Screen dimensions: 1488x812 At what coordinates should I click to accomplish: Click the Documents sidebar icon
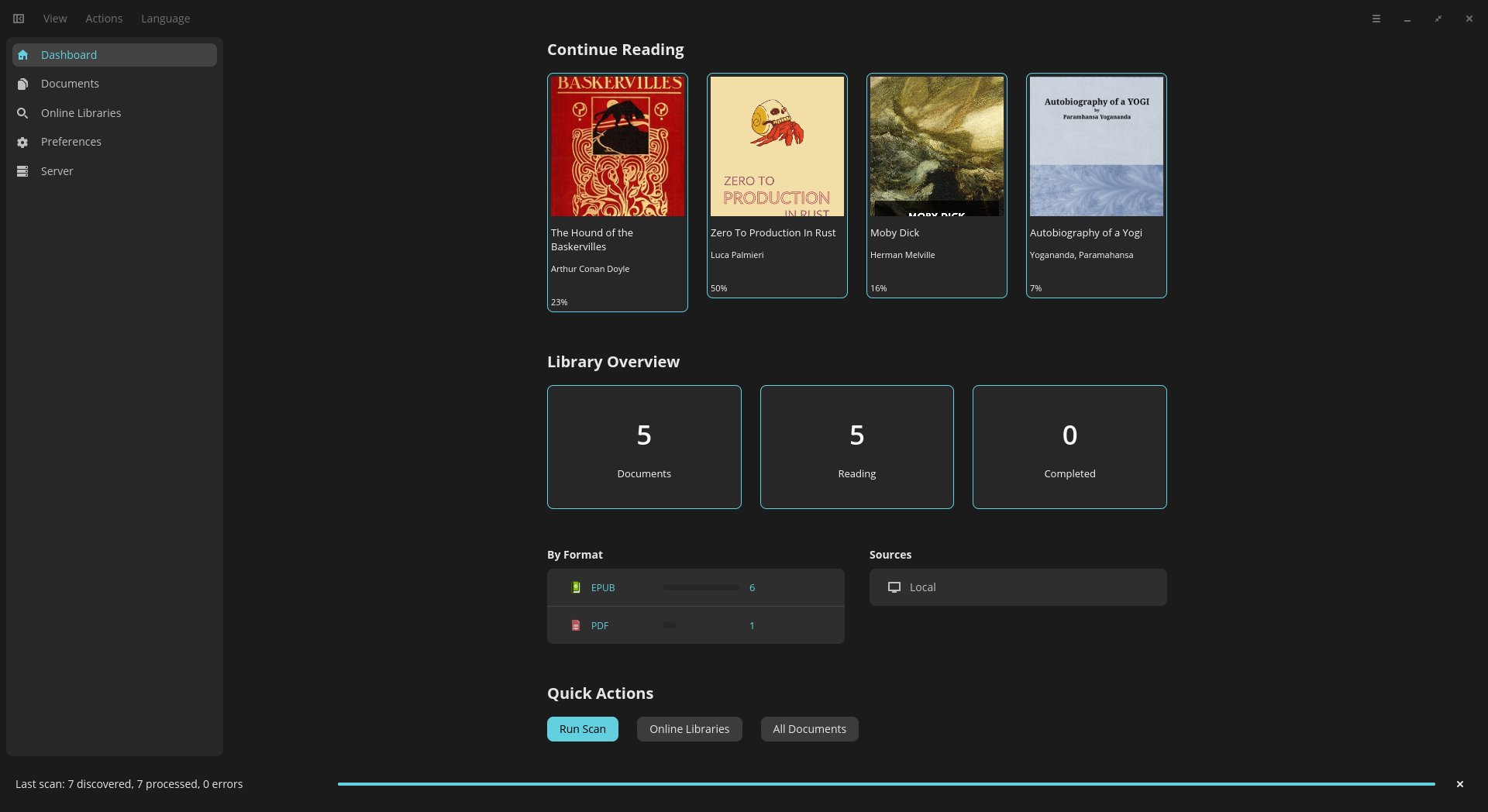(22, 84)
